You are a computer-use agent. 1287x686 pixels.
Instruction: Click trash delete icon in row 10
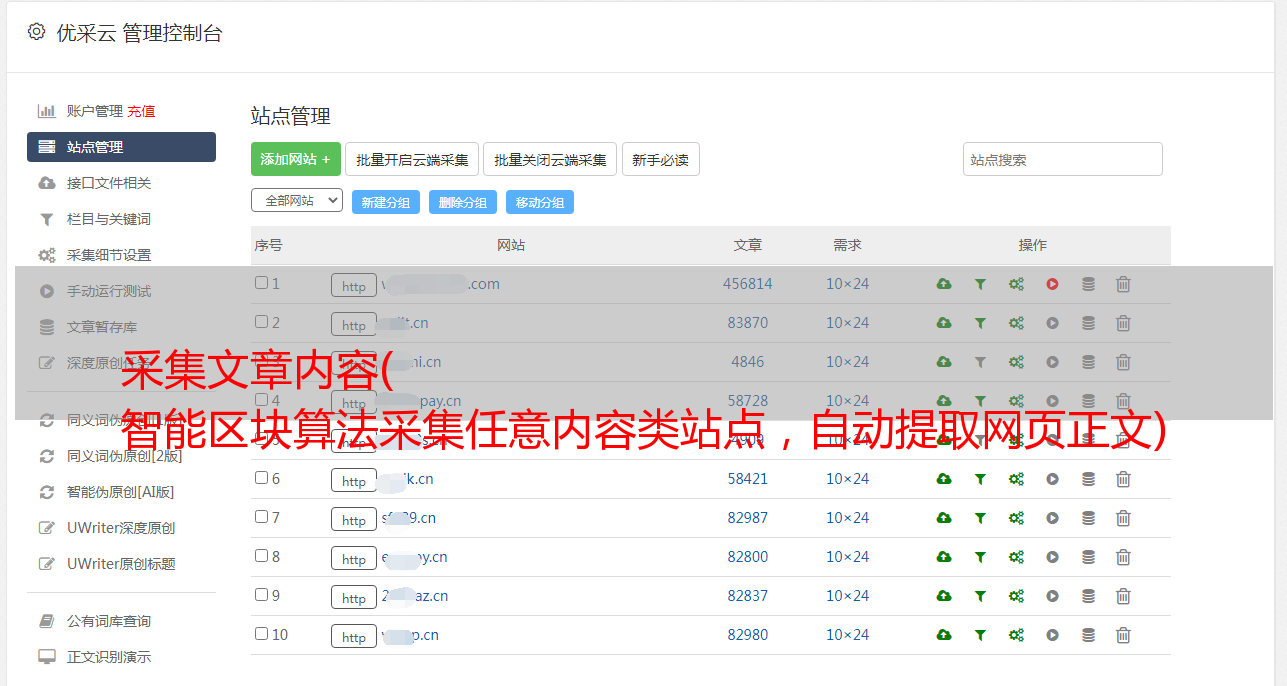coord(1123,635)
